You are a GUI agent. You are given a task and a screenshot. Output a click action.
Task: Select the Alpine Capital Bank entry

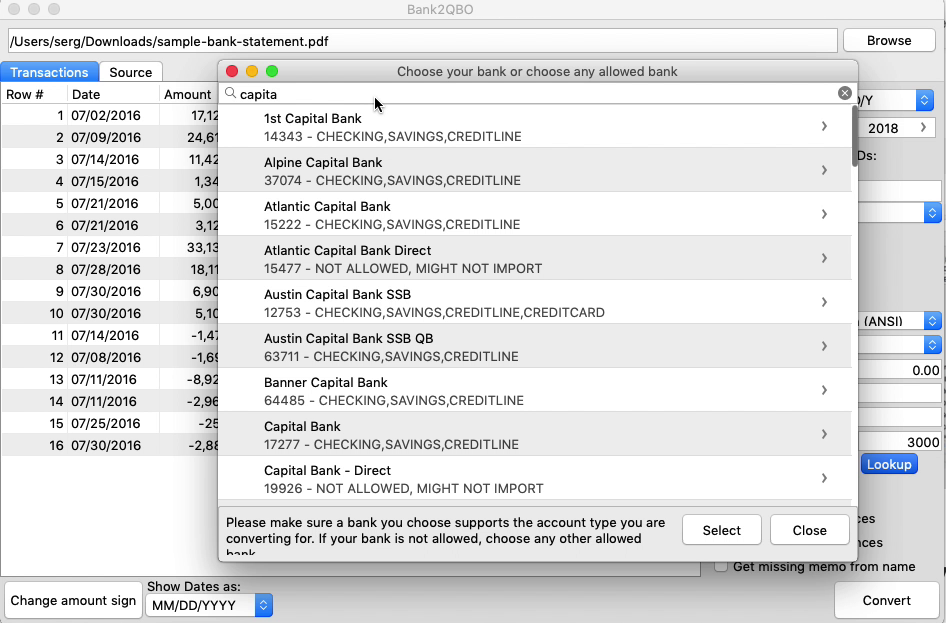[535, 170]
